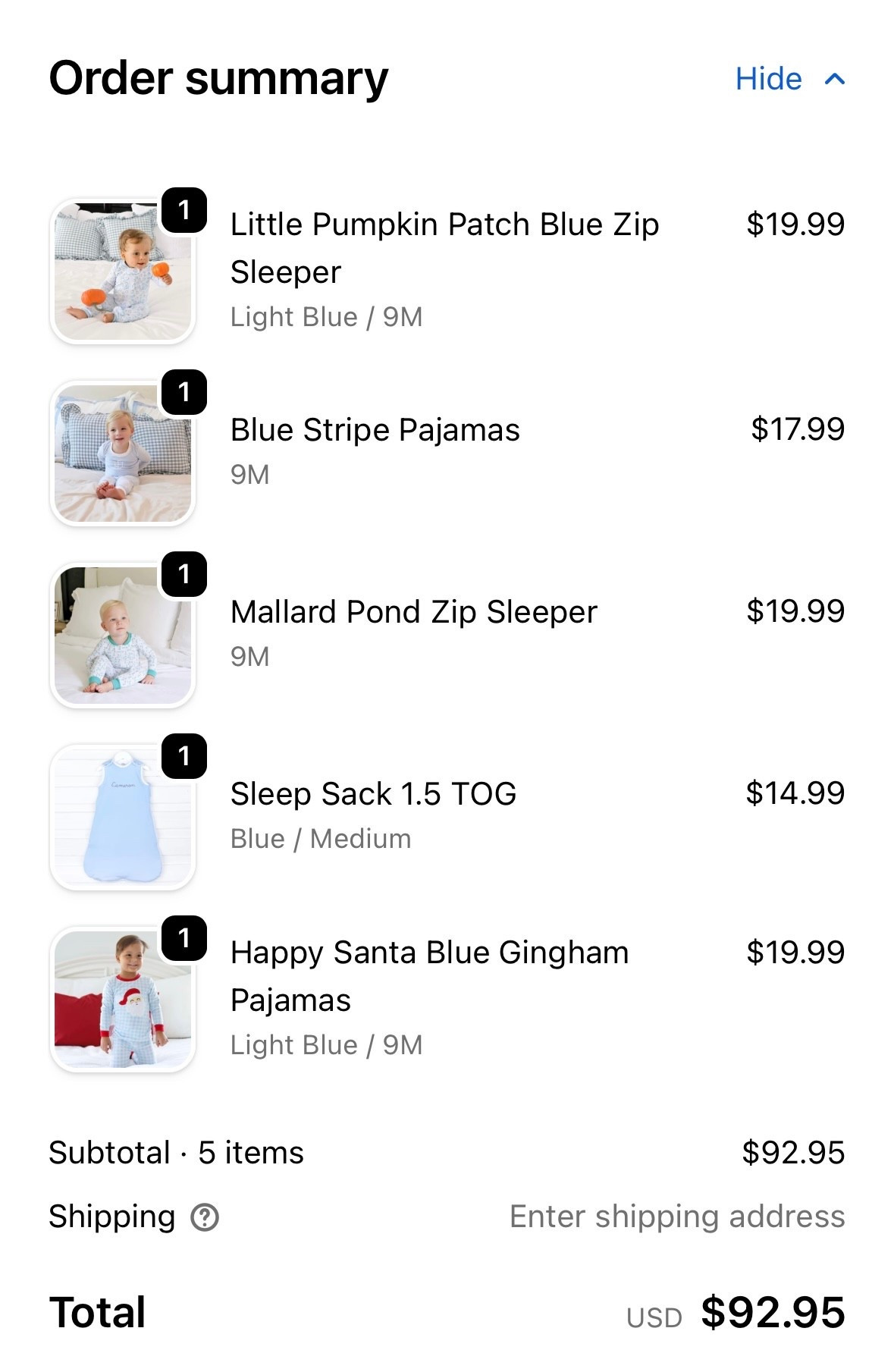Select the Blue Stripe Pajamas title
894x1372 pixels.
click(375, 430)
